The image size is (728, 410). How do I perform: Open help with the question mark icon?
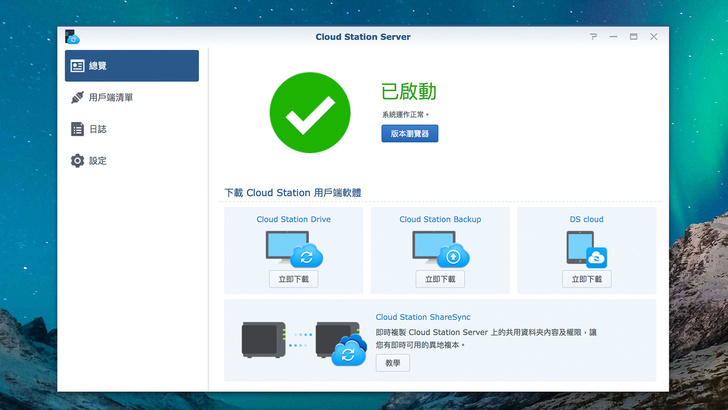tap(593, 37)
